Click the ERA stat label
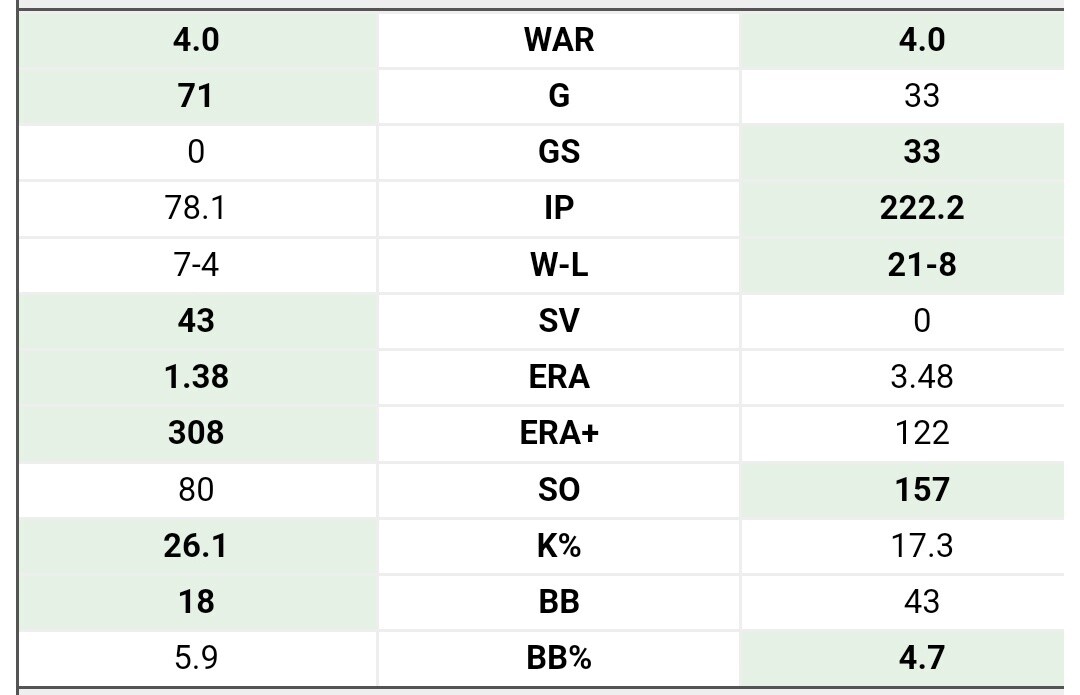1080x695 pixels. 559,377
